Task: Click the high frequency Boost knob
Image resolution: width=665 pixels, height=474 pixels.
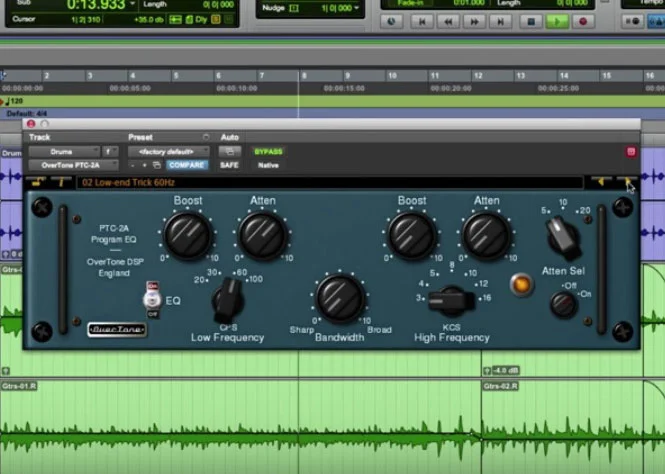Action: pos(412,235)
